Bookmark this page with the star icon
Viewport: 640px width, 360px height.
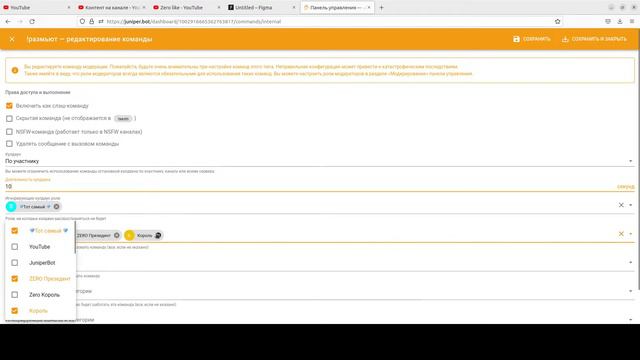558,21
